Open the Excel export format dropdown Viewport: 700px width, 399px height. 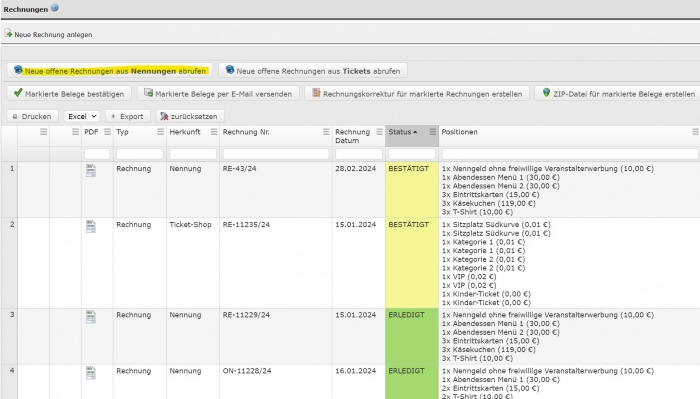click(82, 116)
